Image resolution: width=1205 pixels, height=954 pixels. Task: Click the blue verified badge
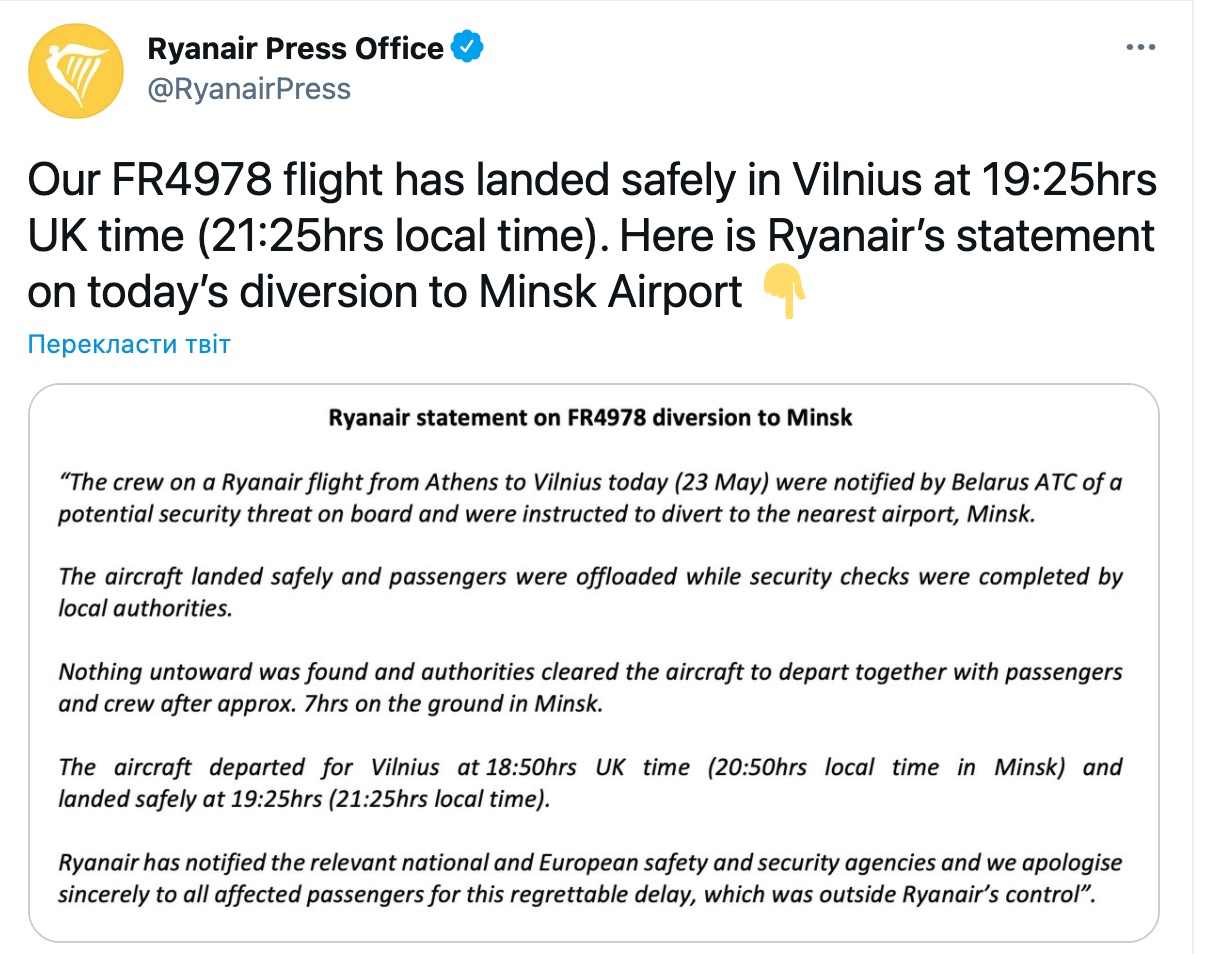pos(468,47)
